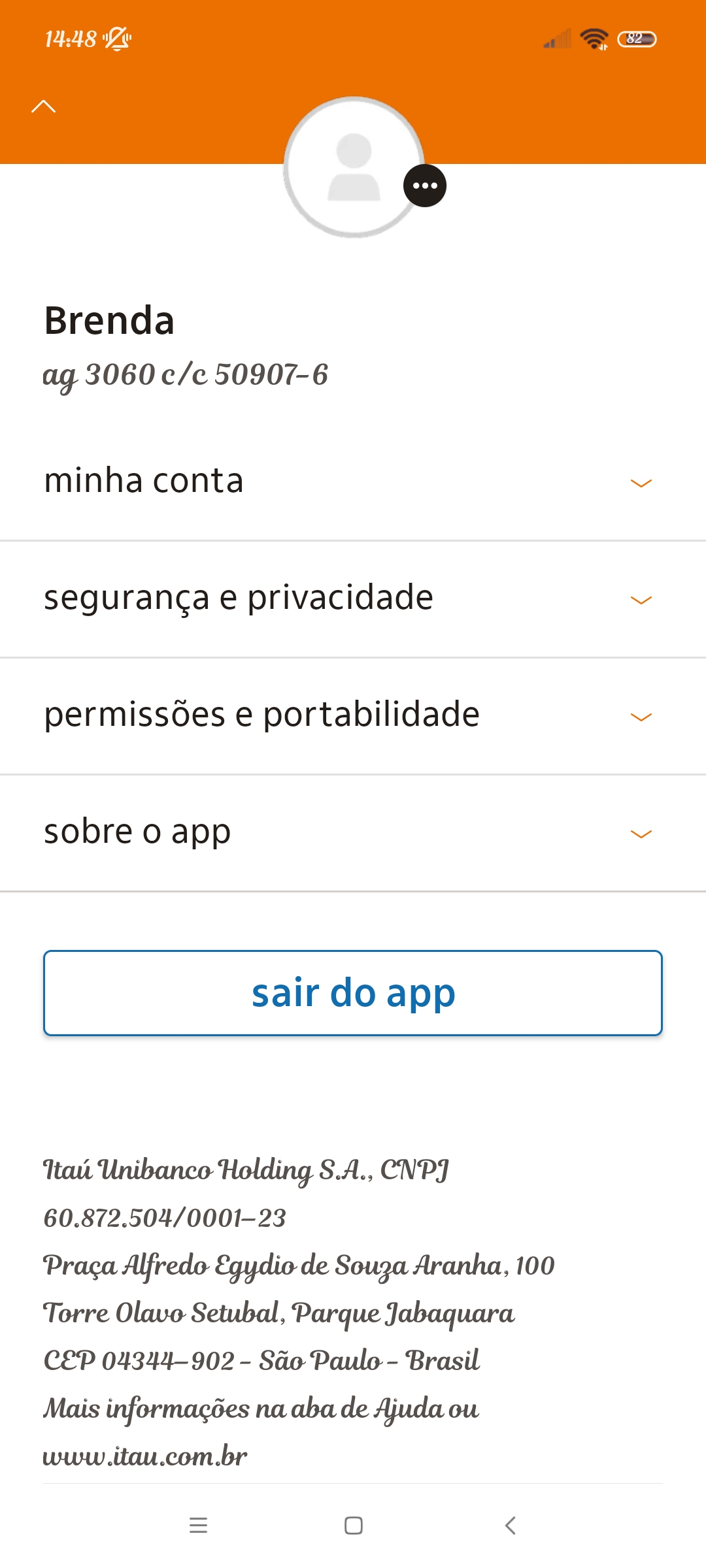This screenshot has height=1568, width=706.
Task: Expand the sobre o app chevron
Action: tap(641, 834)
